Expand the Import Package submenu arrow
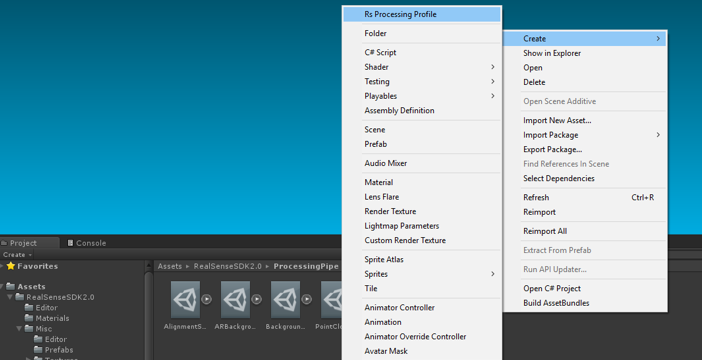This screenshot has height=360, width=702. pos(658,135)
